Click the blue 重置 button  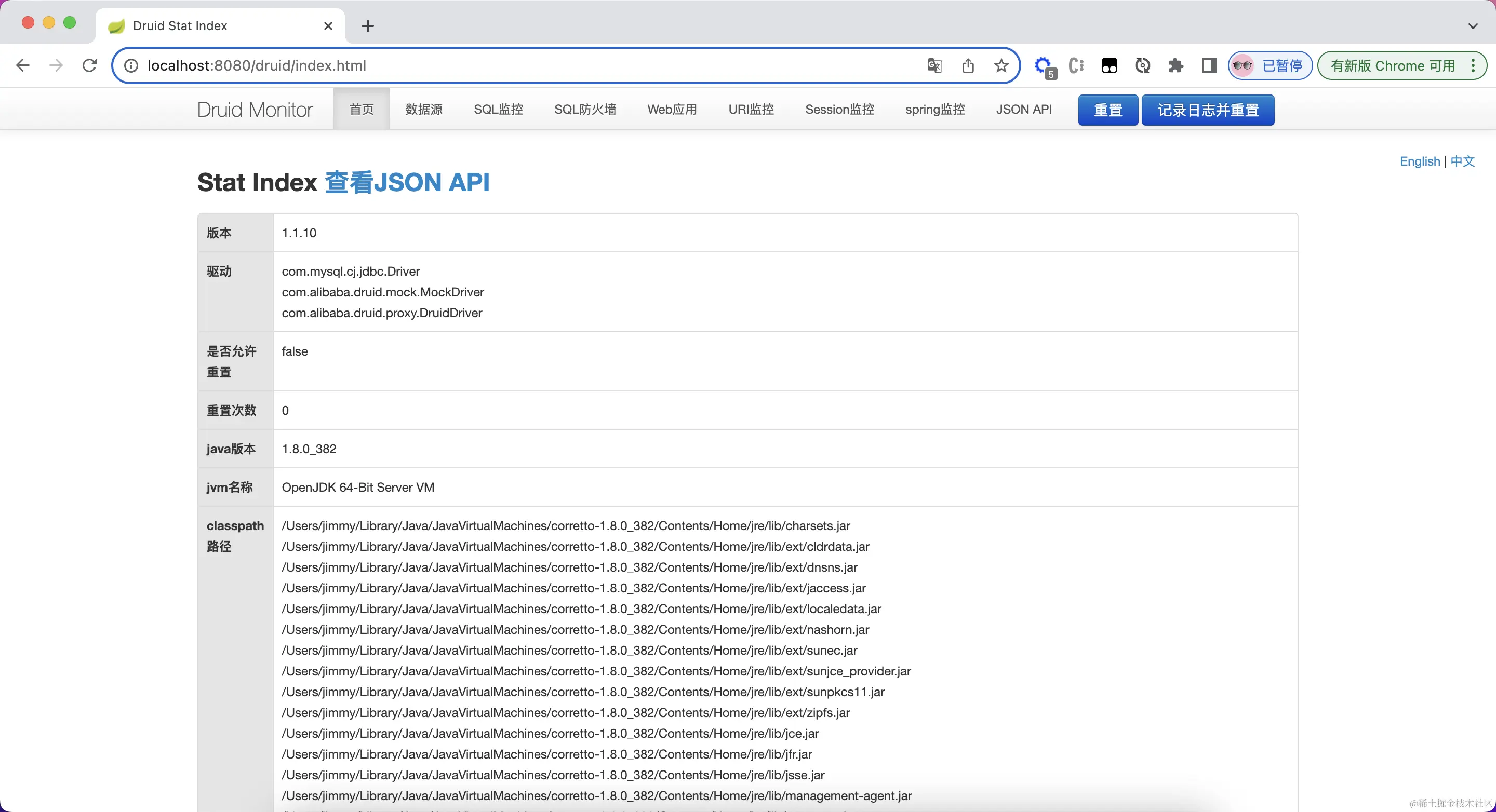[x=1107, y=110]
